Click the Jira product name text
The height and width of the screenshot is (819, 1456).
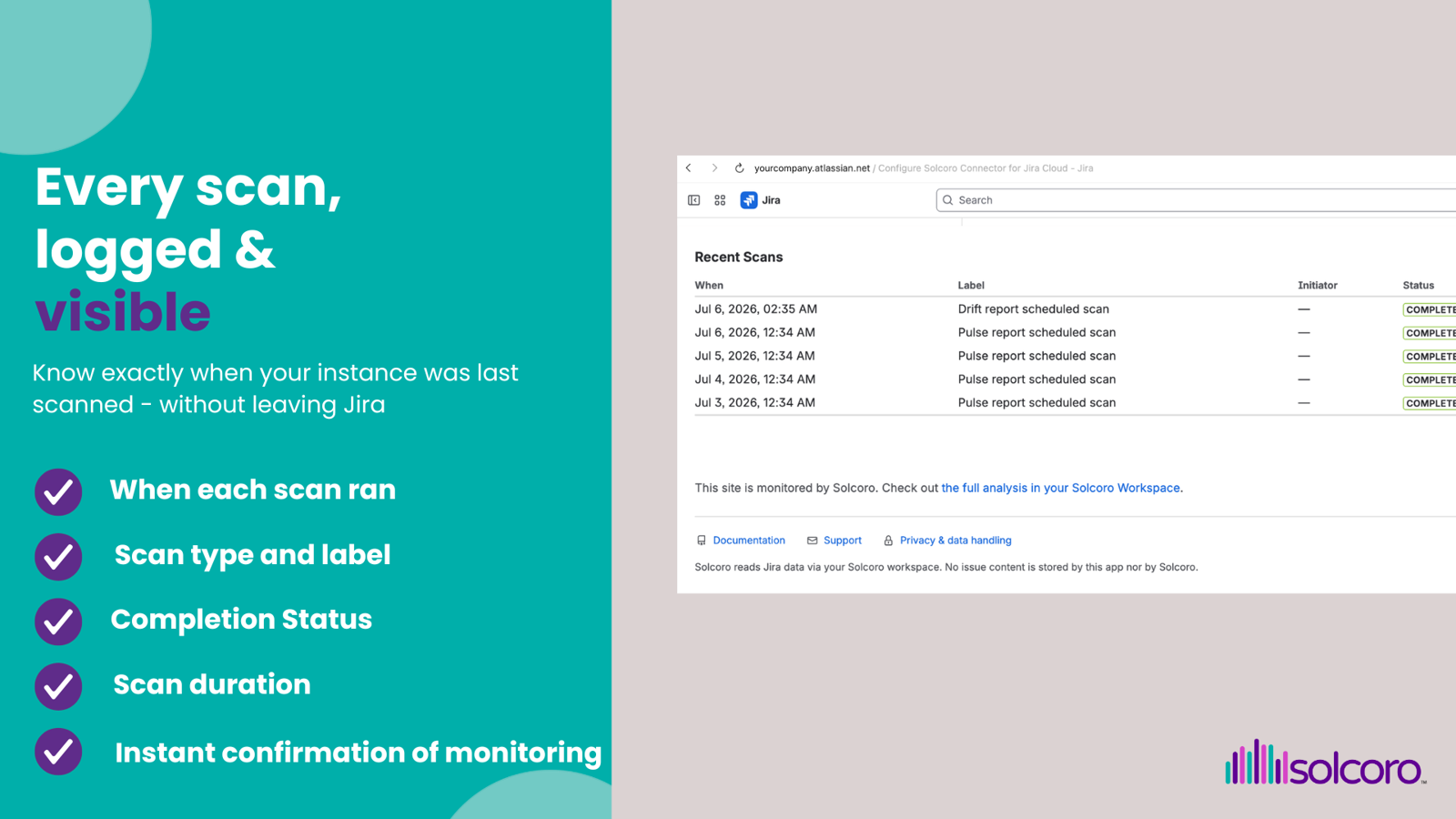pos(771,200)
